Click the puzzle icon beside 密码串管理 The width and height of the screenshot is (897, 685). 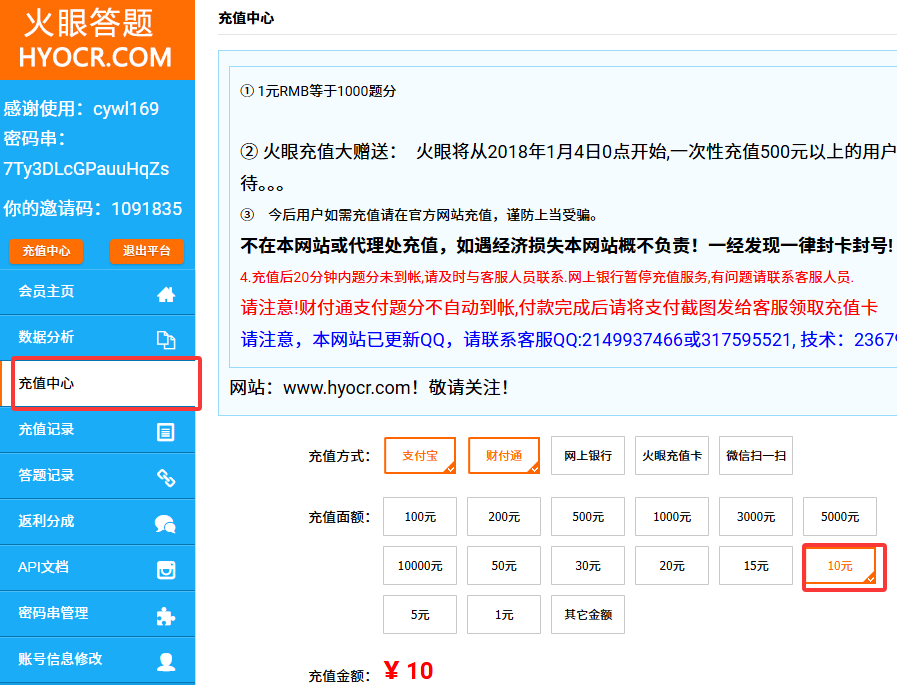coord(166,616)
